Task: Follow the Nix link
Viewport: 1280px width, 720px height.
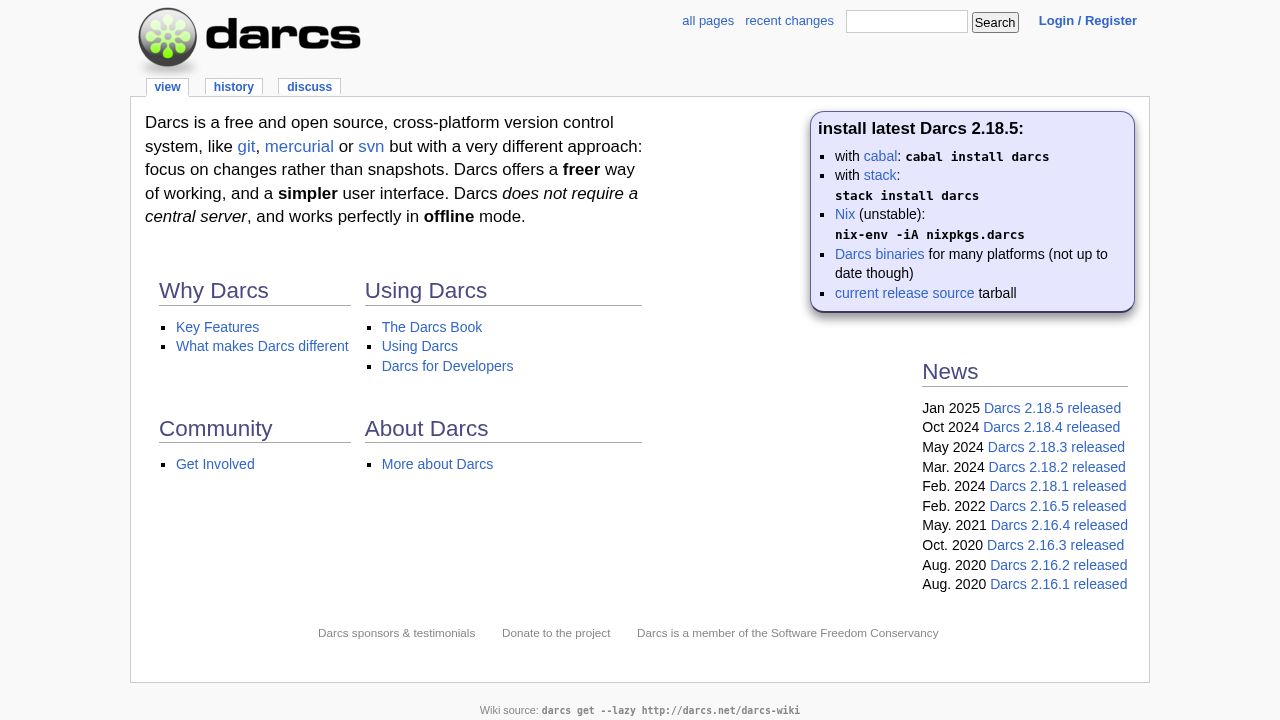Action: click(845, 214)
